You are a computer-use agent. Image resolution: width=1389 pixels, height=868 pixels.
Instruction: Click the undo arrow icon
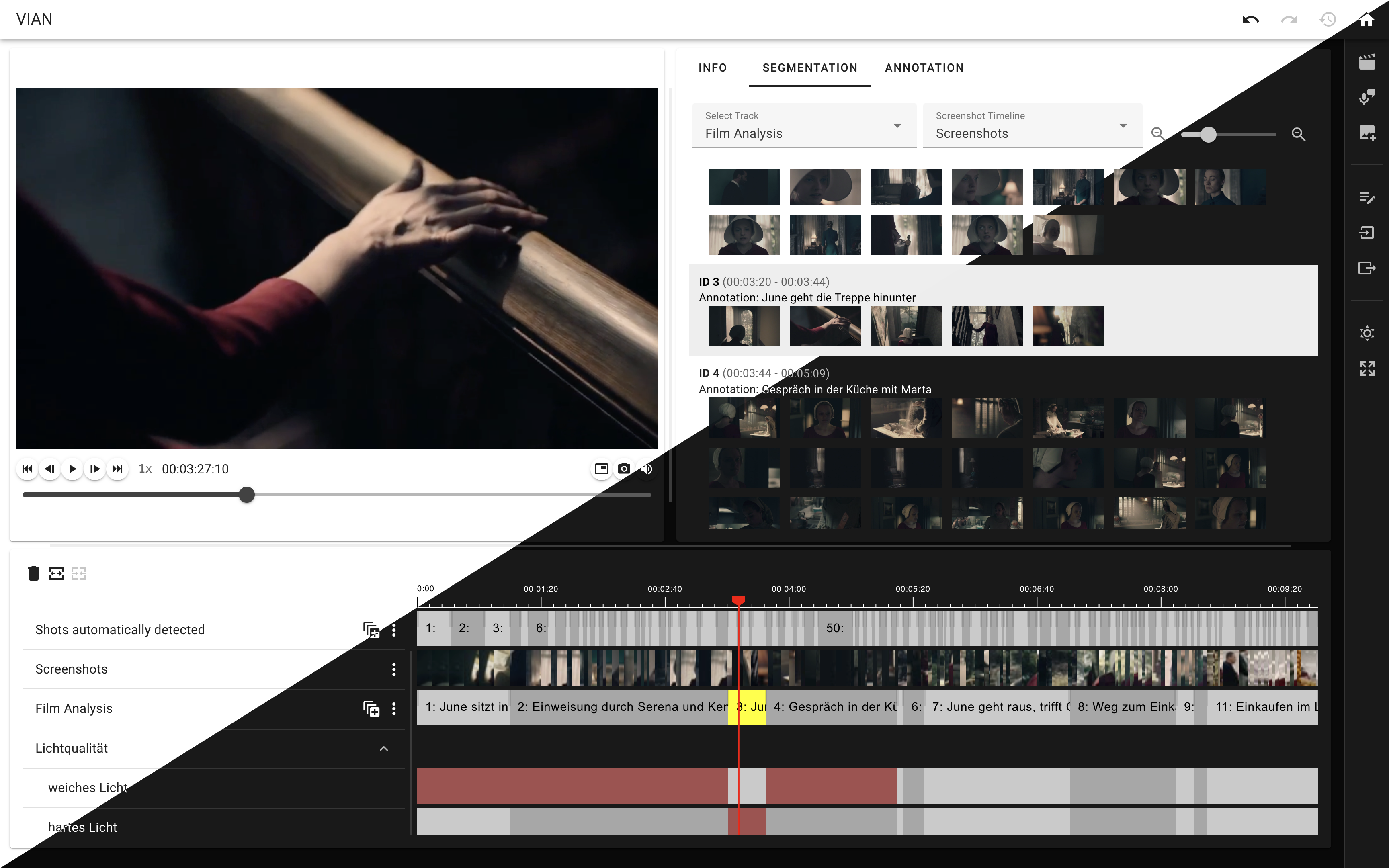(x=1250, y=20)
